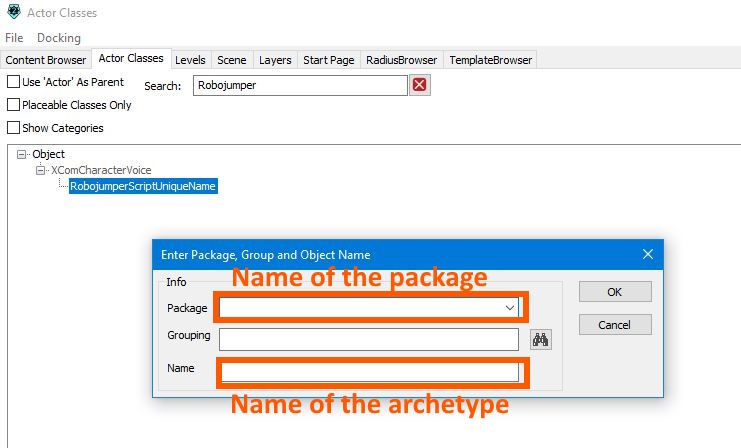Click the binoculars browse icon next to Grouping

coord(541,339)
